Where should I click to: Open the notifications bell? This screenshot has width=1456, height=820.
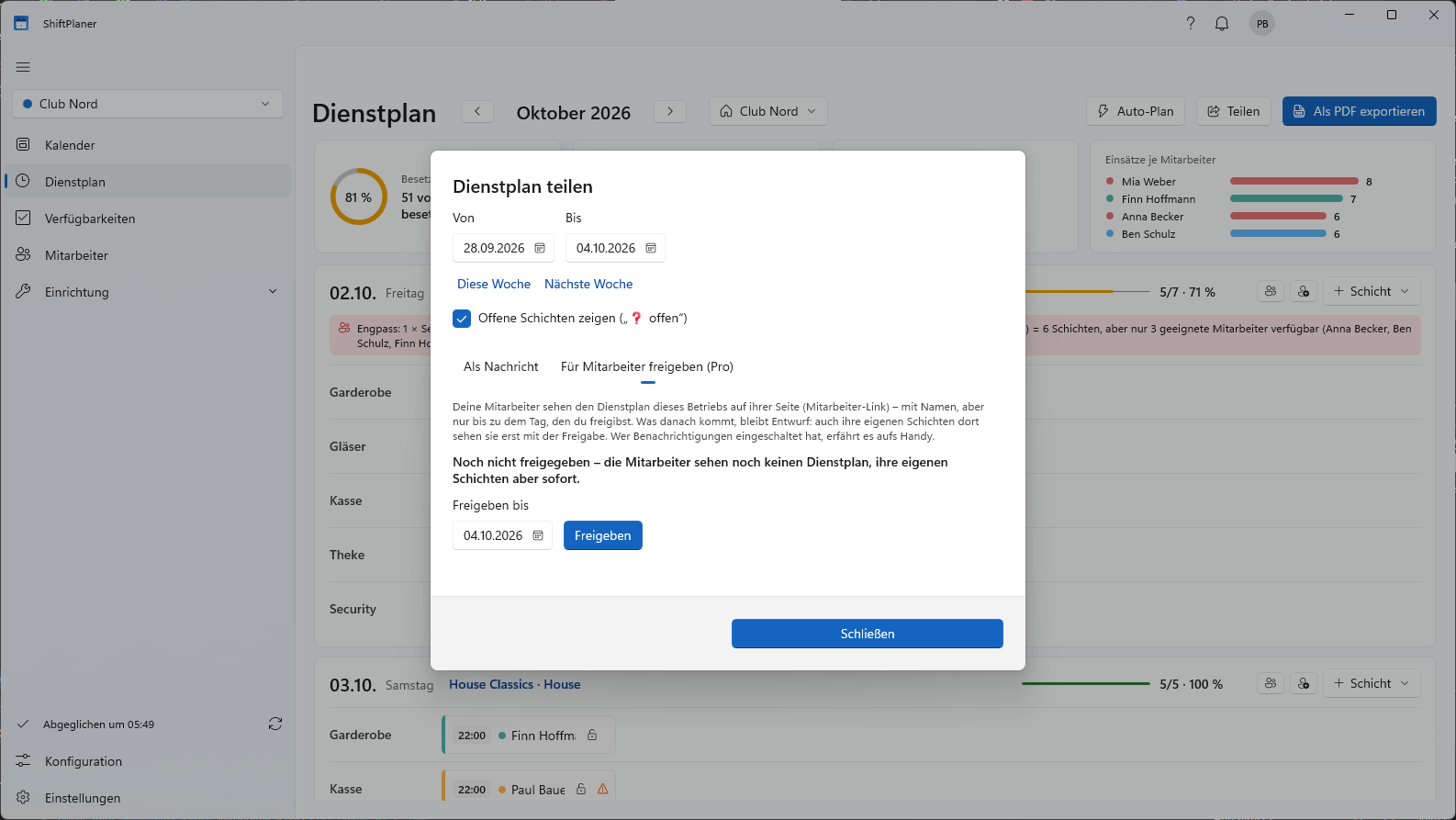pos(1222,24)
